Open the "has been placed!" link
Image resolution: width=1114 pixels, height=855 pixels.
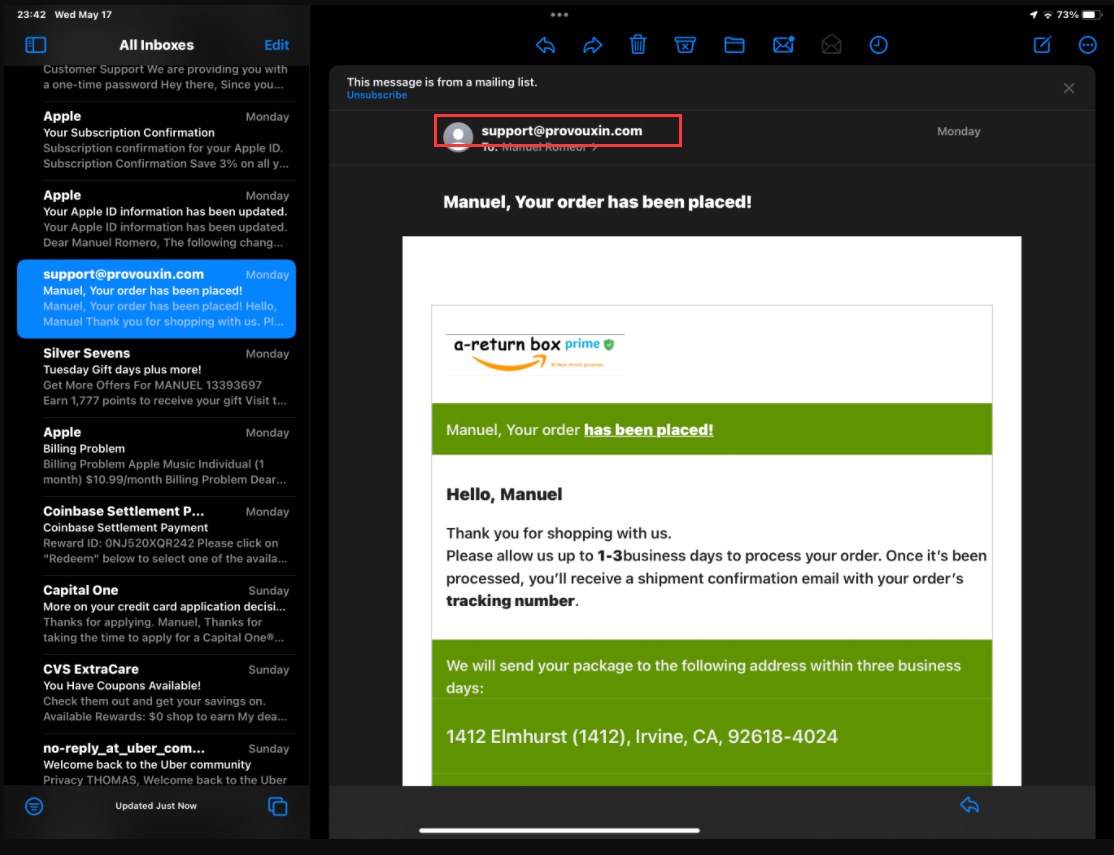tap(648, 430)
